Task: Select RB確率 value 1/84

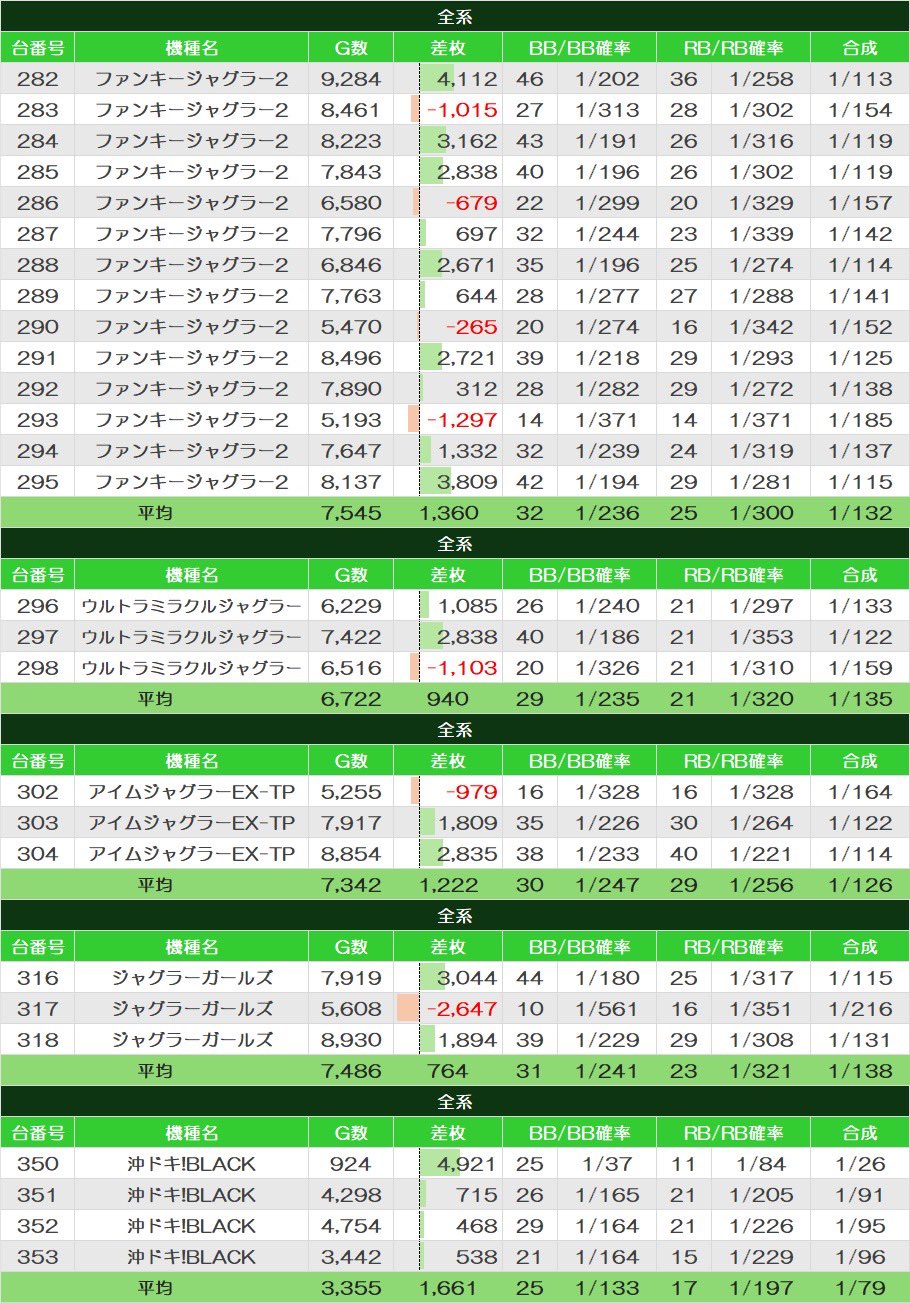Action: point(761,1164)
